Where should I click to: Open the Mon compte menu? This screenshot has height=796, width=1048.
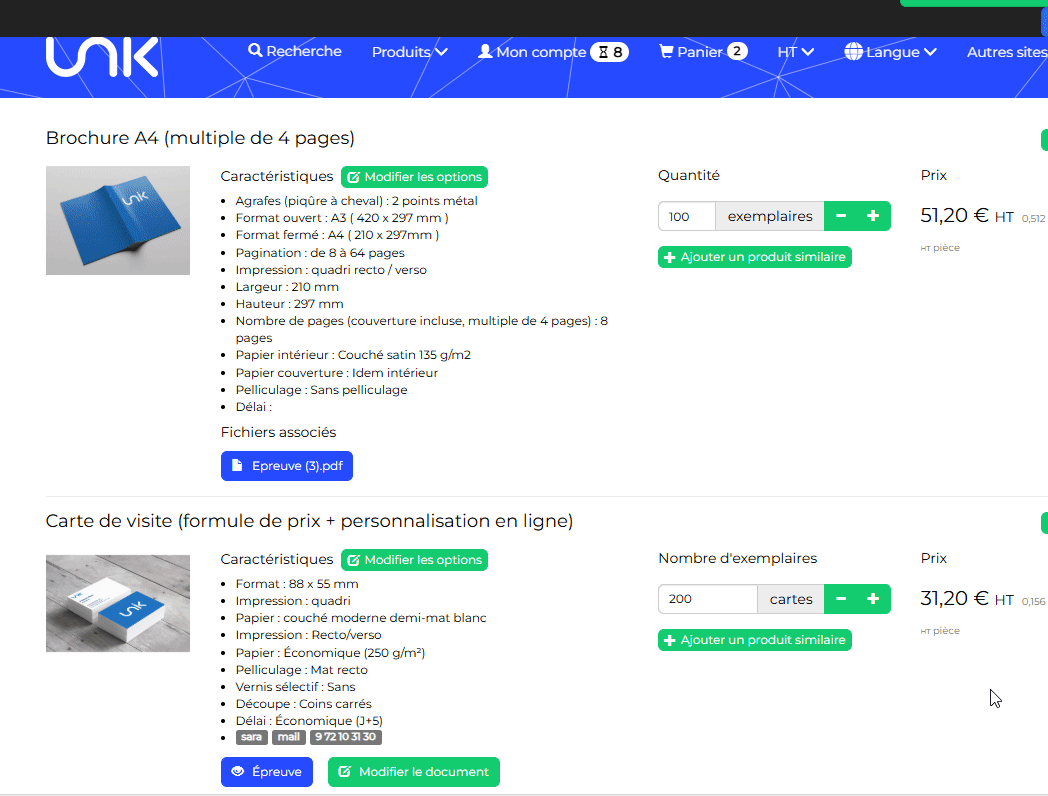552,52
